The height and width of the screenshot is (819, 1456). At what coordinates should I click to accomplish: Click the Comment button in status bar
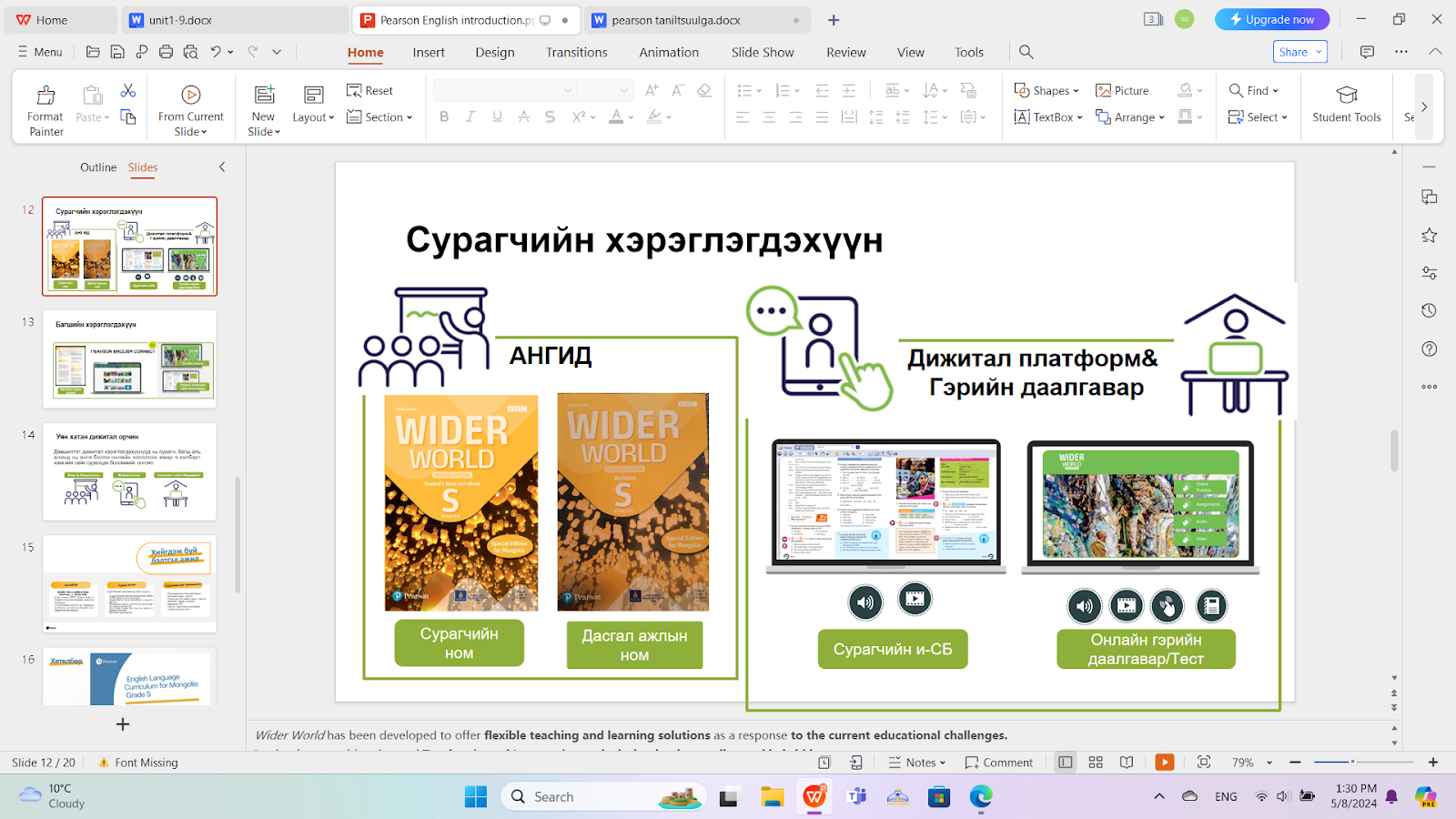point(999,763)
